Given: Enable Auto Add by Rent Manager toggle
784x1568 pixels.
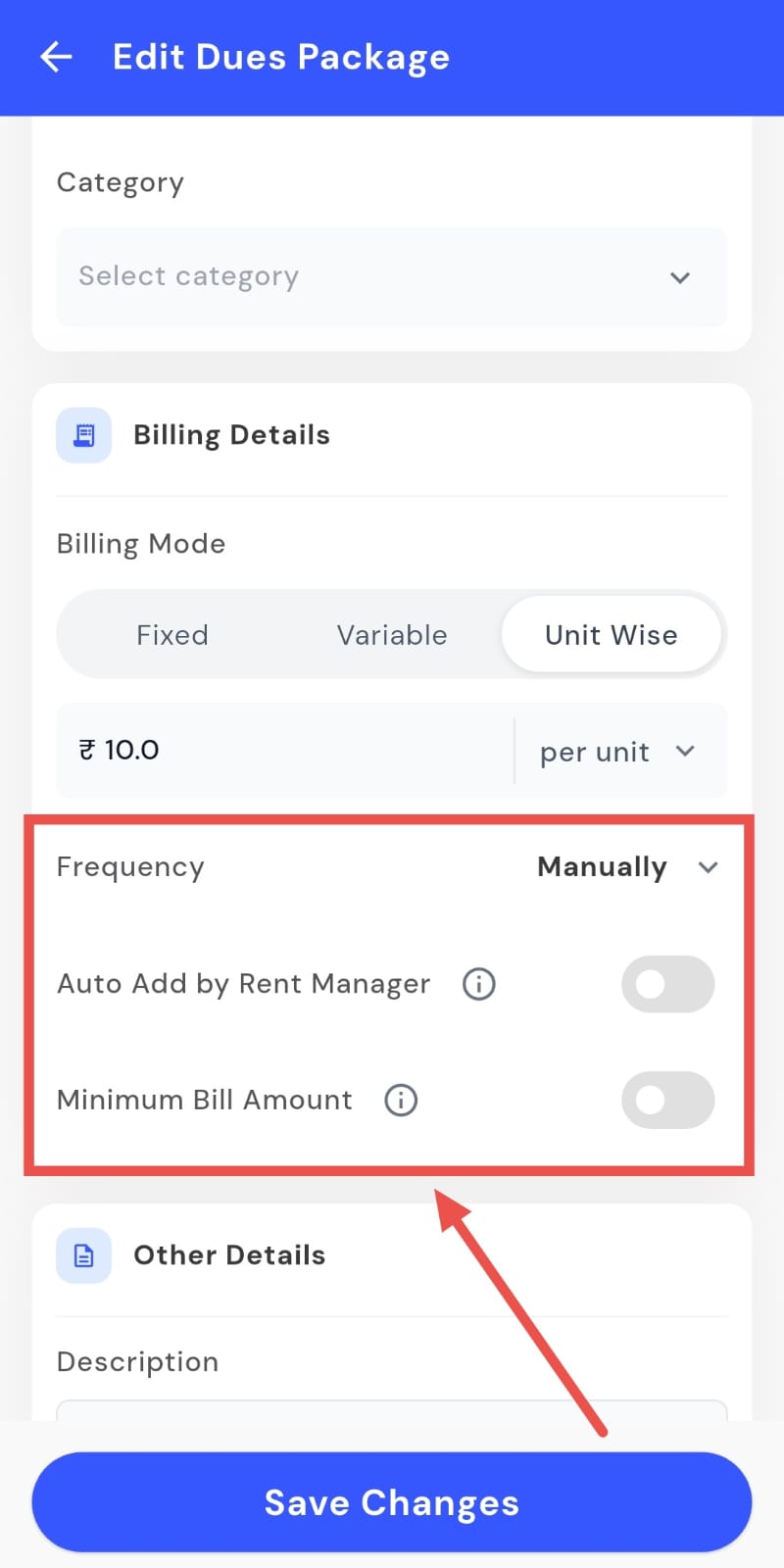Looking at the screenshot, I should [667, 984].
